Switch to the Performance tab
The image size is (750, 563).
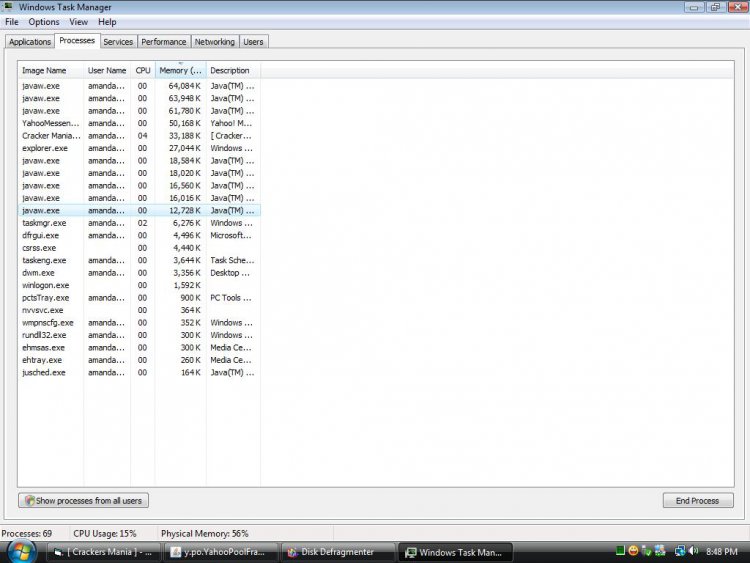click(164, 42)
